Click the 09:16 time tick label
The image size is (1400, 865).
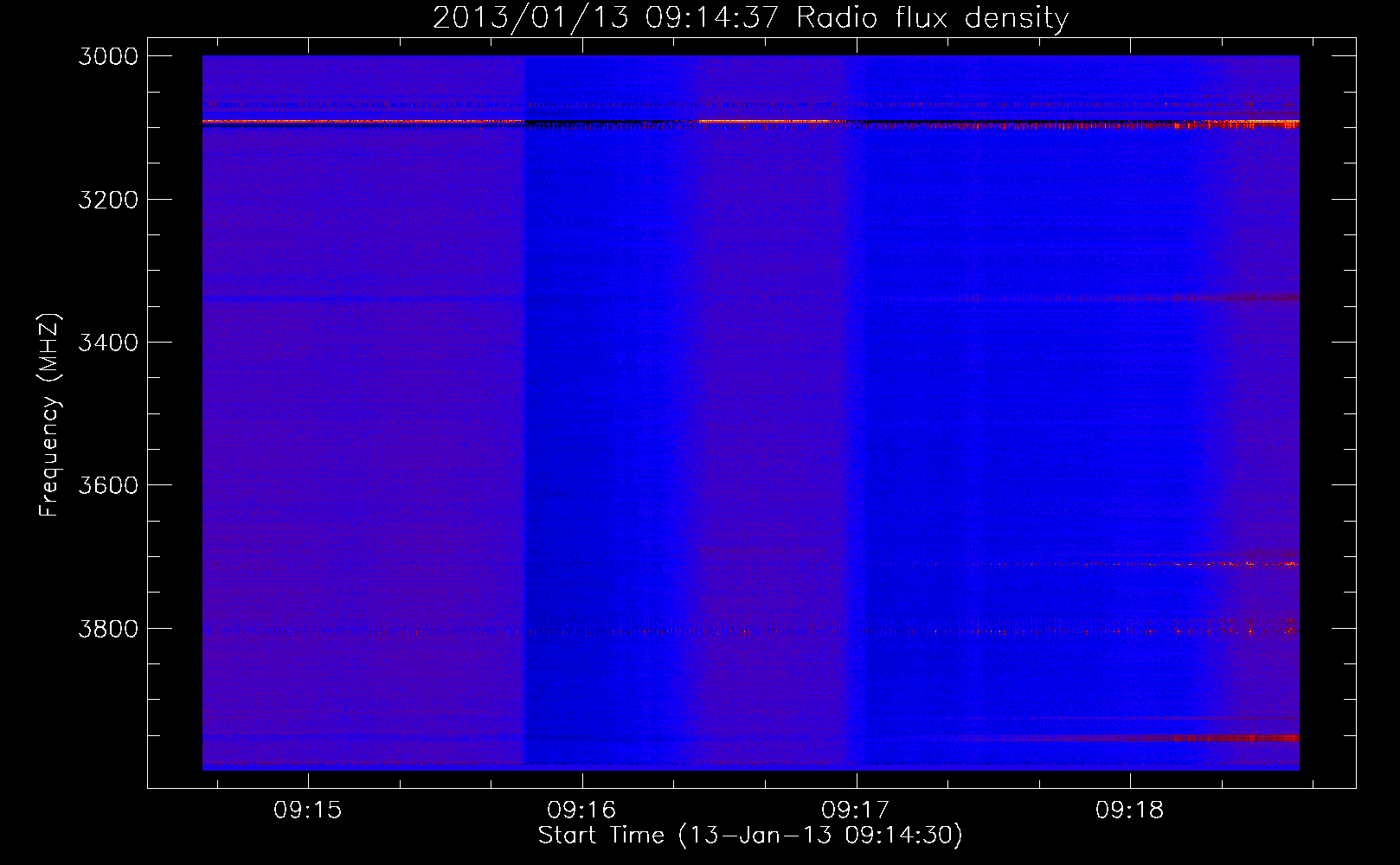581,811
